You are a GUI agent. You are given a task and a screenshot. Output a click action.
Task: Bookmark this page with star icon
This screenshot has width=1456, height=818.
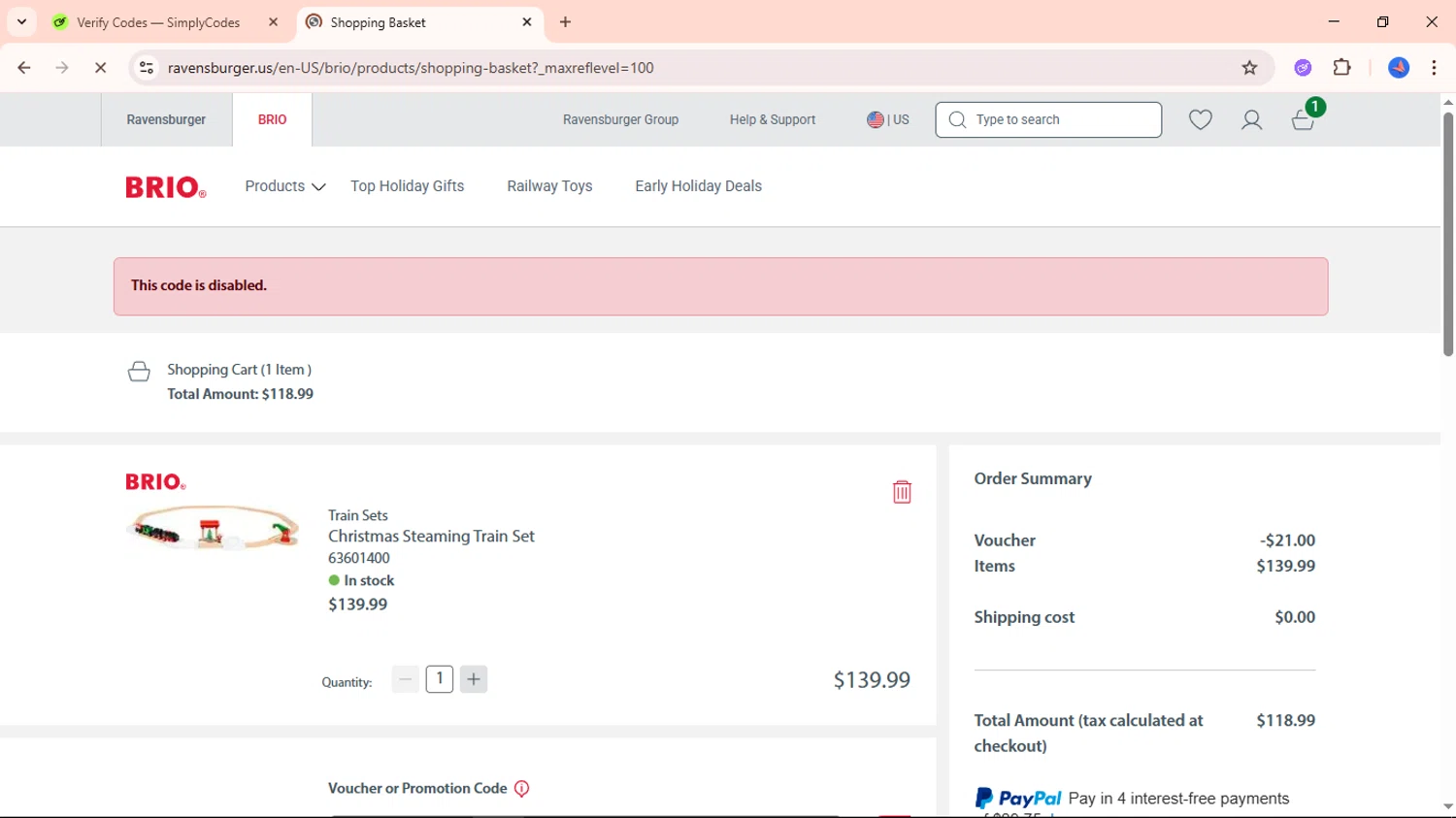click(1249, 68)
